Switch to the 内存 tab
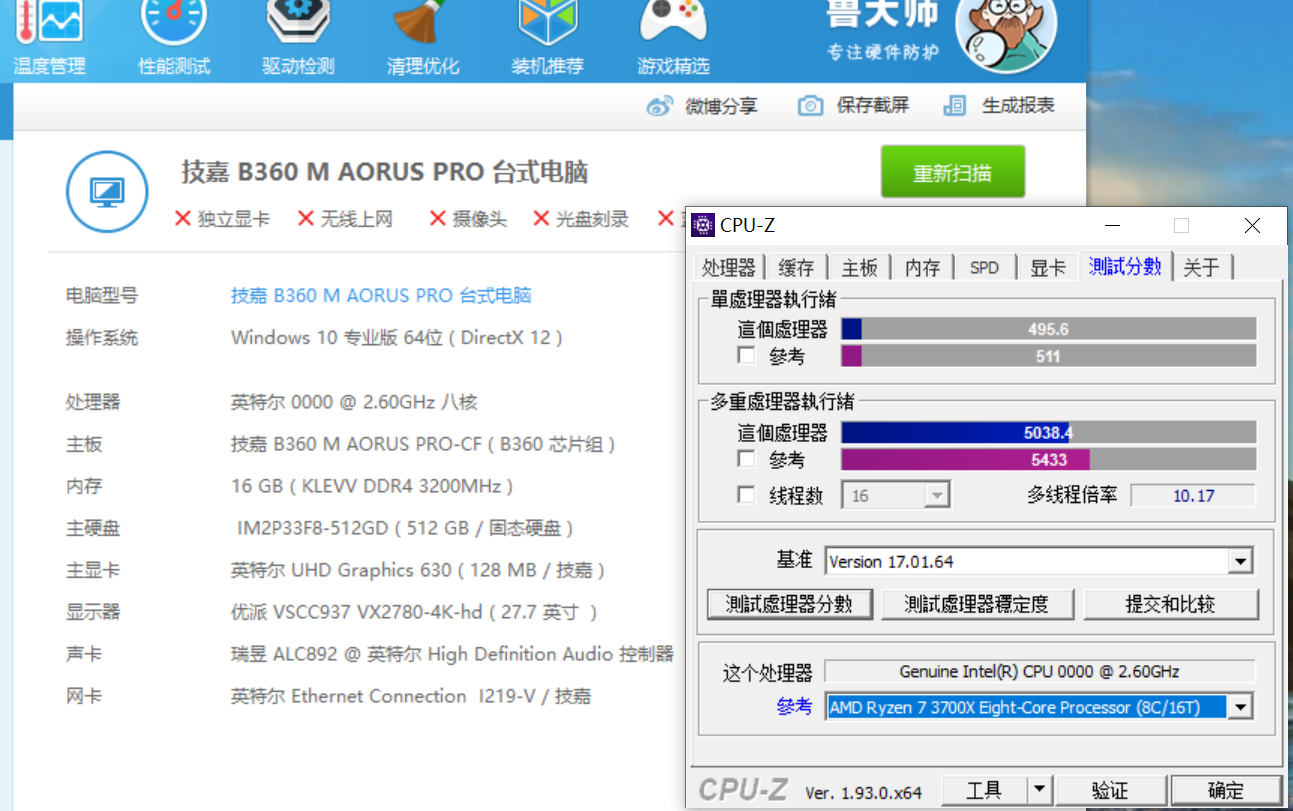 click(922, 267)
